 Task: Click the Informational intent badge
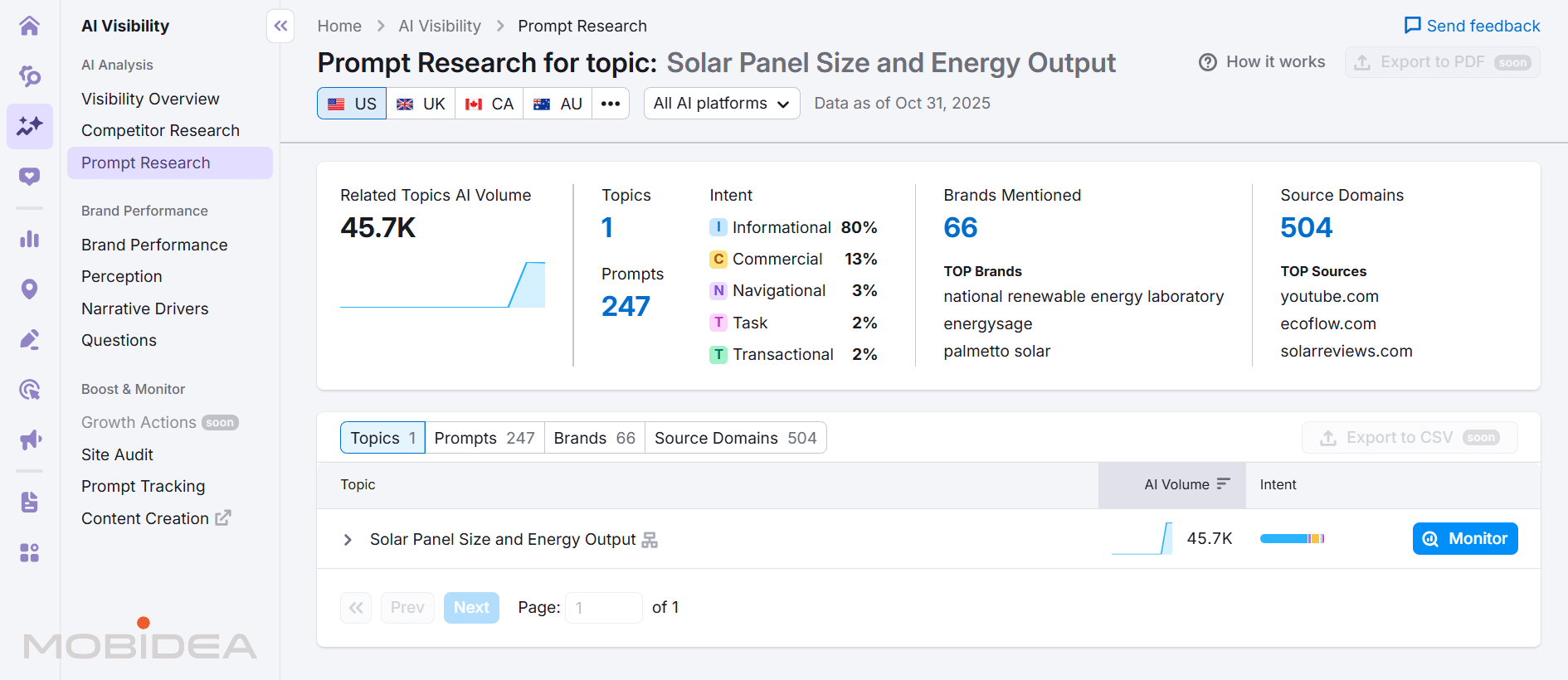pyautogui.click(x=718, y=227)
